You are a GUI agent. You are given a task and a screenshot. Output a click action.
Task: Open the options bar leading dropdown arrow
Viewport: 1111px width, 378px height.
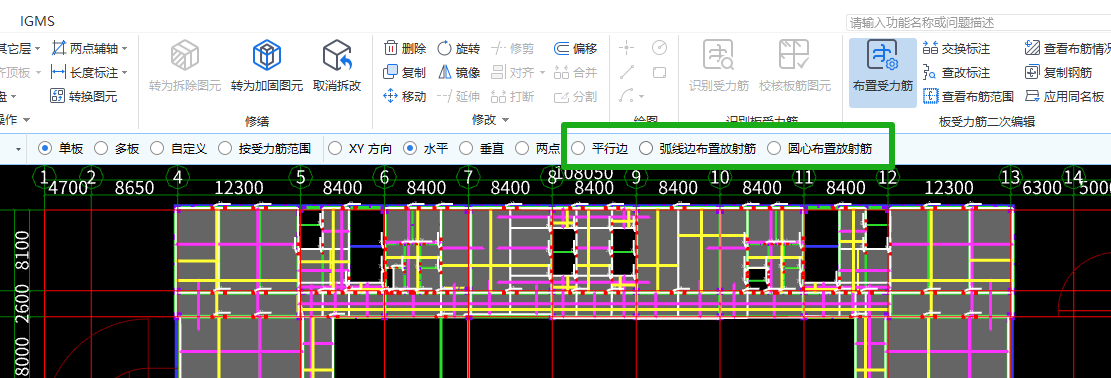(19, 149)
